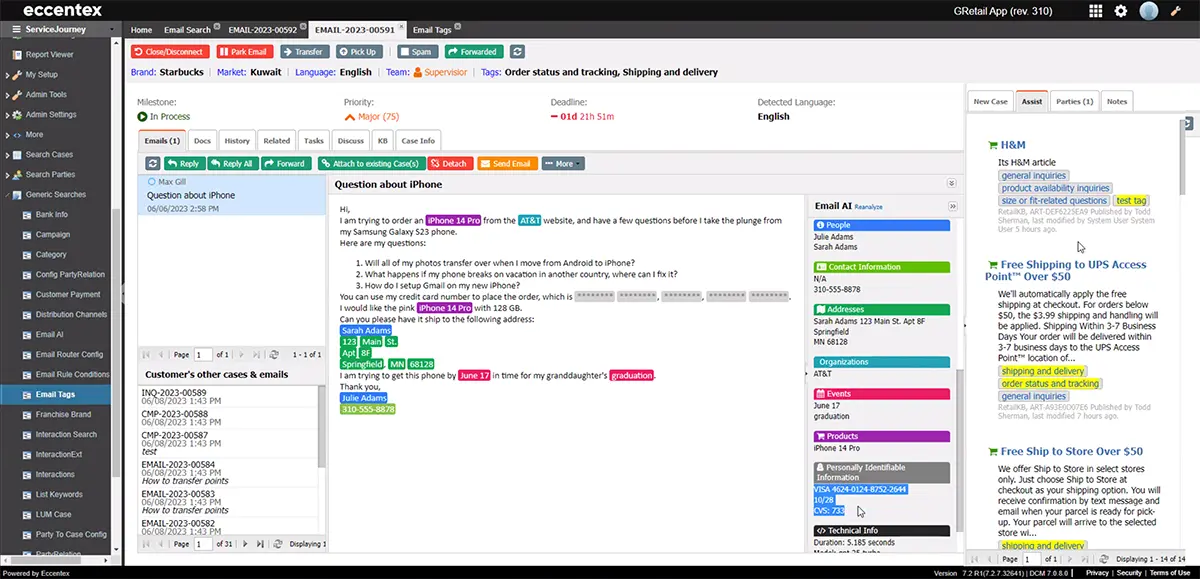Open settings gear in top header
This screenshot has height=579, width=1200.
click(1121, 11)
